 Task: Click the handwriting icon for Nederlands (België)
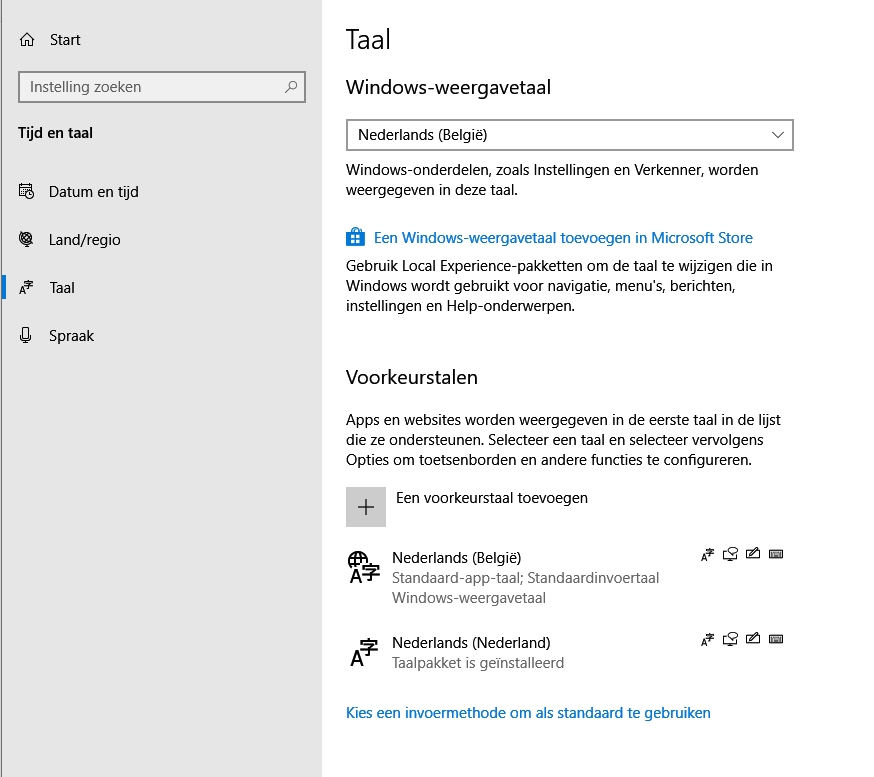(x=754, y=554)
